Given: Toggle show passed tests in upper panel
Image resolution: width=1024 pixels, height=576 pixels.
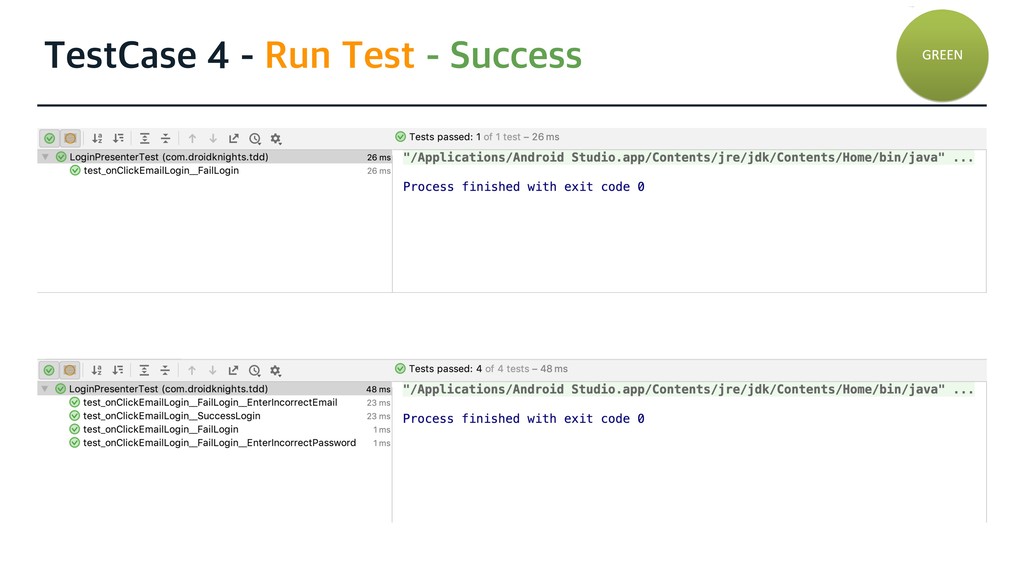Looking at the screenshot, I should [49, 138].
